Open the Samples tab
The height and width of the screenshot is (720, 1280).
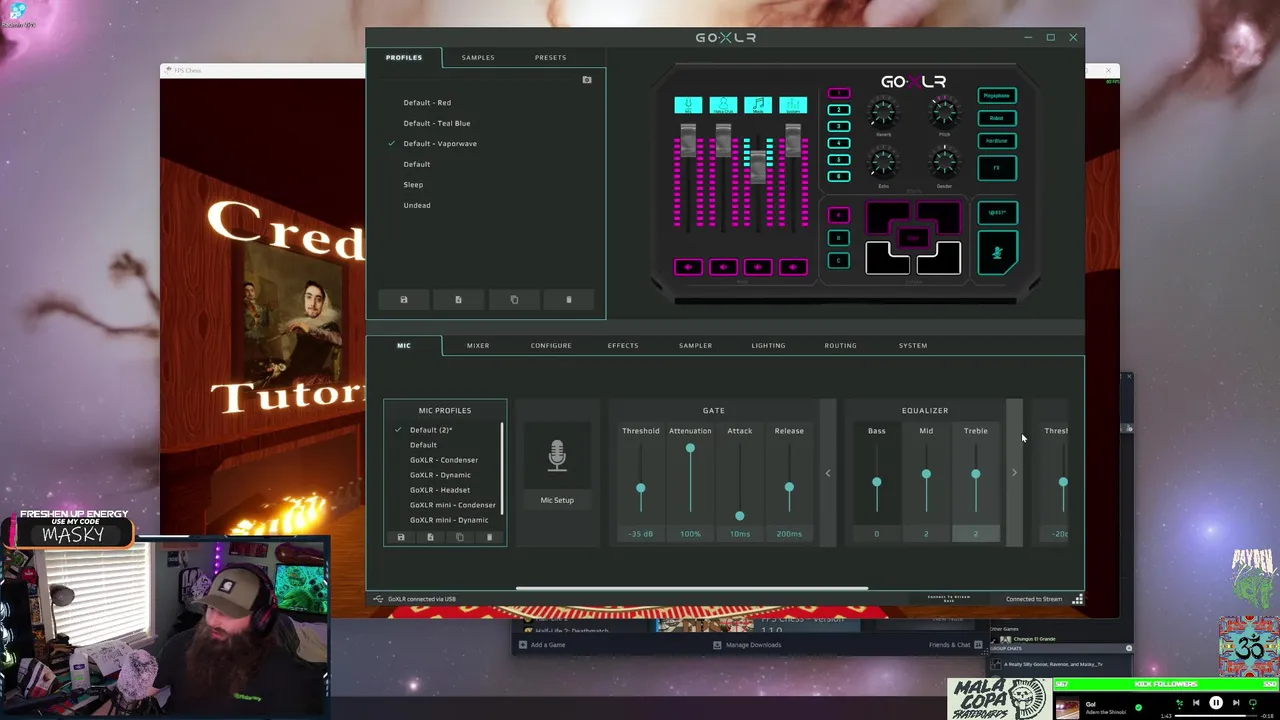[478, 57]
